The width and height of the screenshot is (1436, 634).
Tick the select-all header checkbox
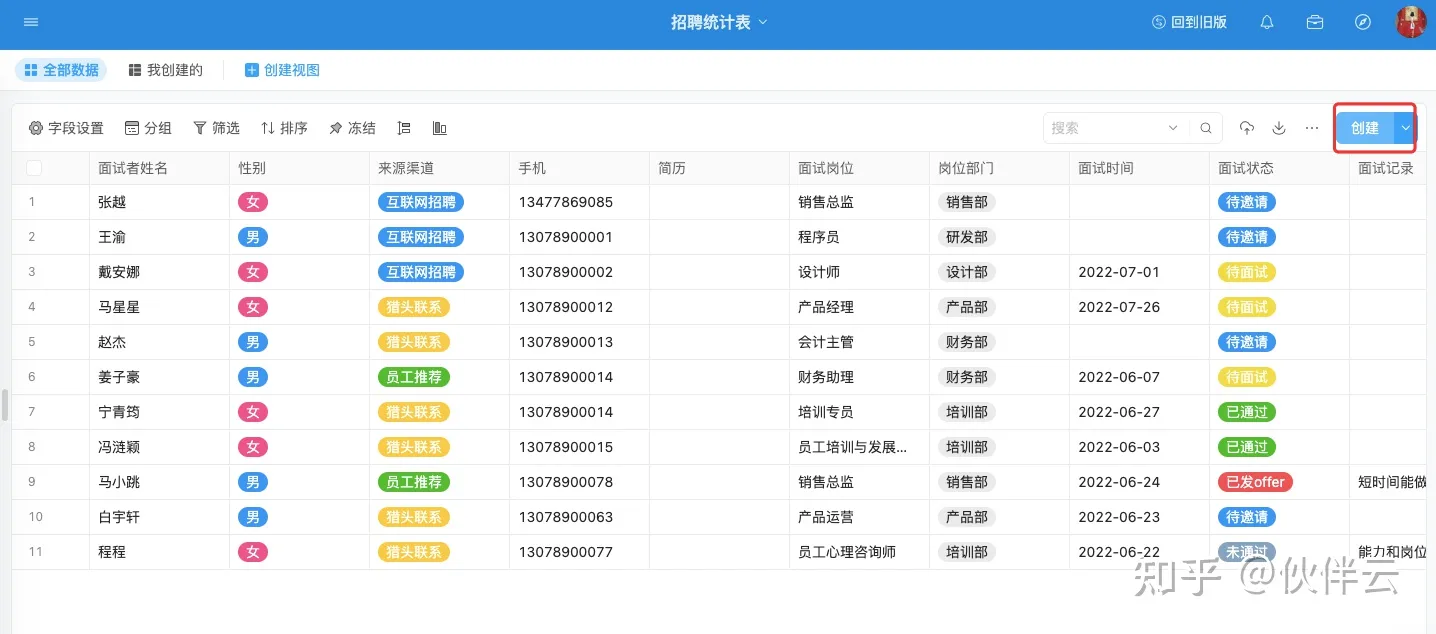point(34,168)
